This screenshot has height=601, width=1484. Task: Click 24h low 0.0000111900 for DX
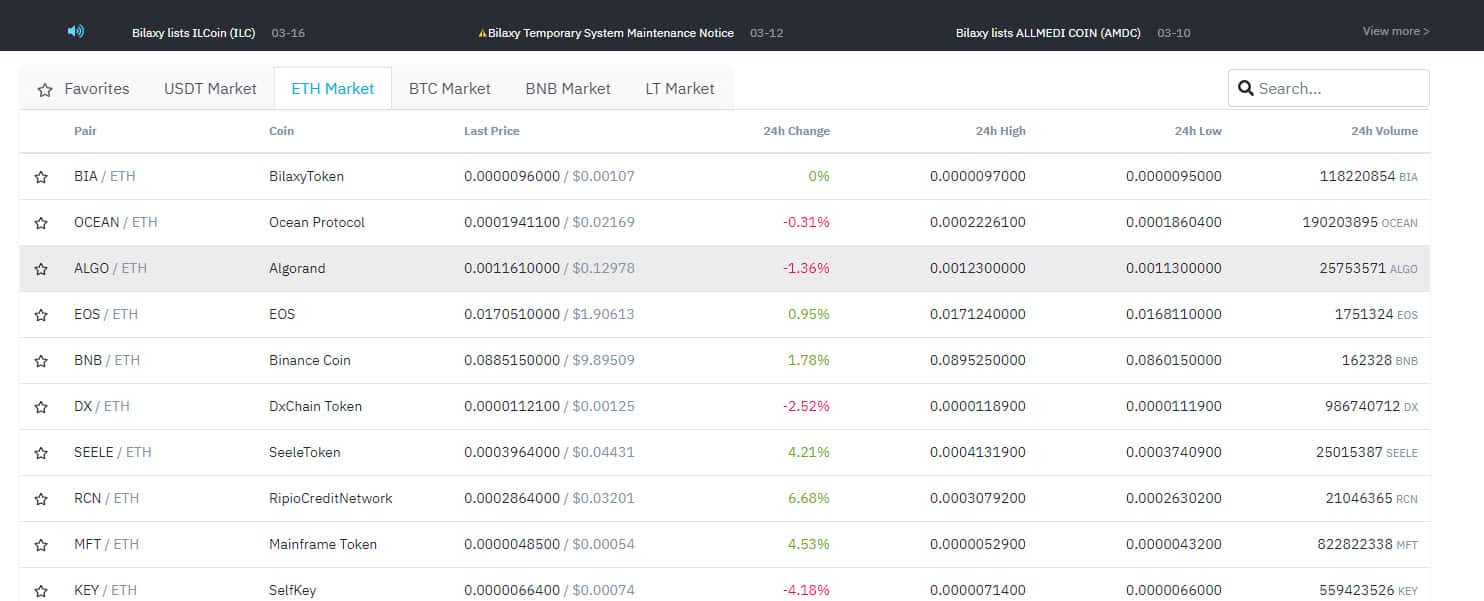1174,406
